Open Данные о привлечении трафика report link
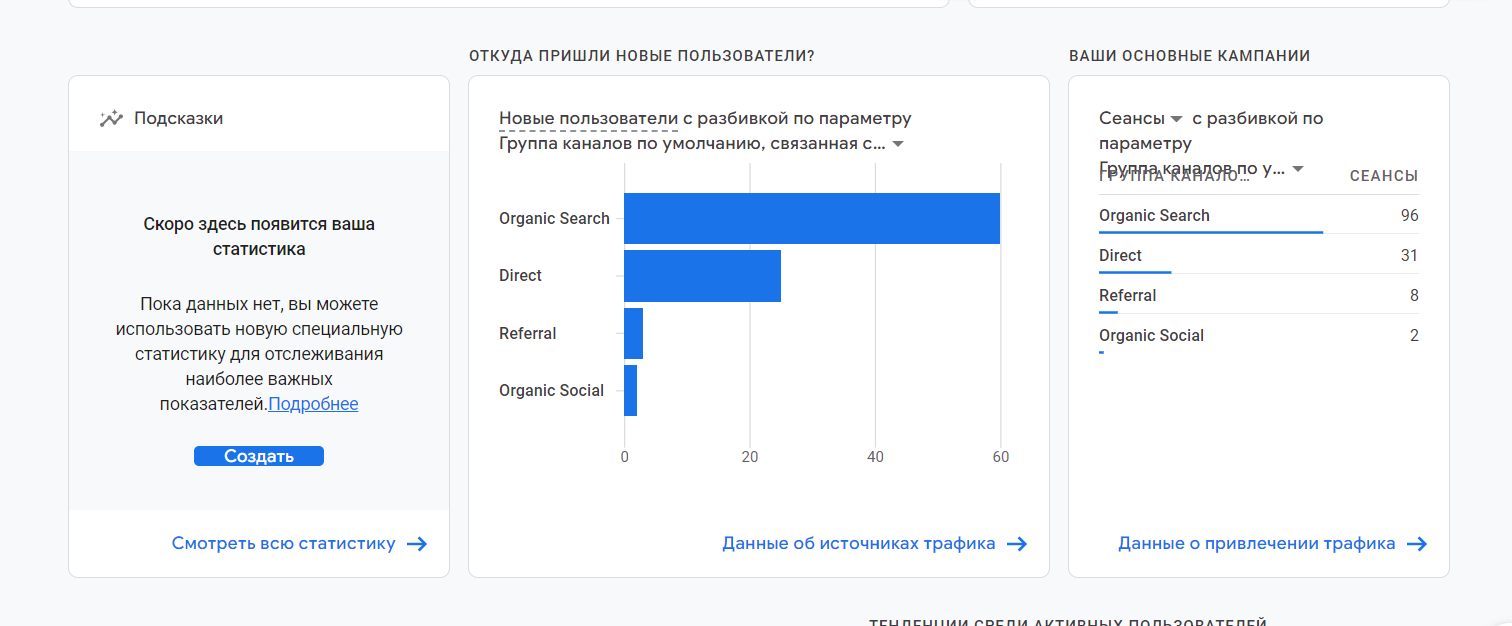1512x626 pixels. tap(1256, 544)
